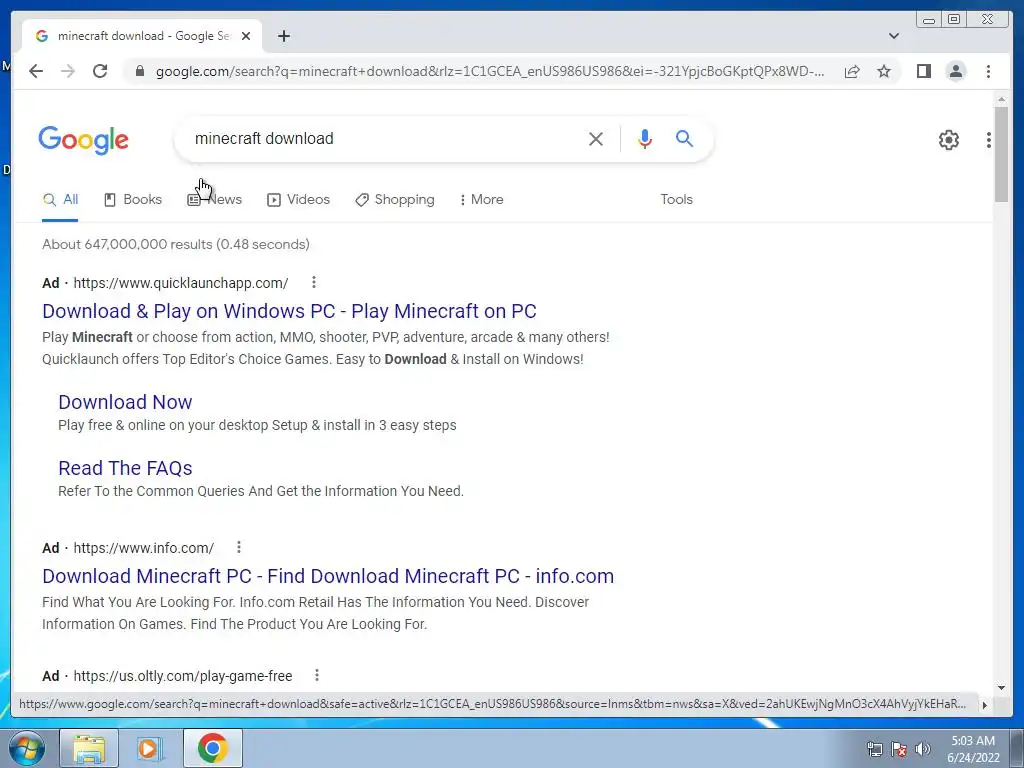The width and height of the screenshot is (1024, 768).
Task: Click the forward navigation arrow
Action: 68,71
